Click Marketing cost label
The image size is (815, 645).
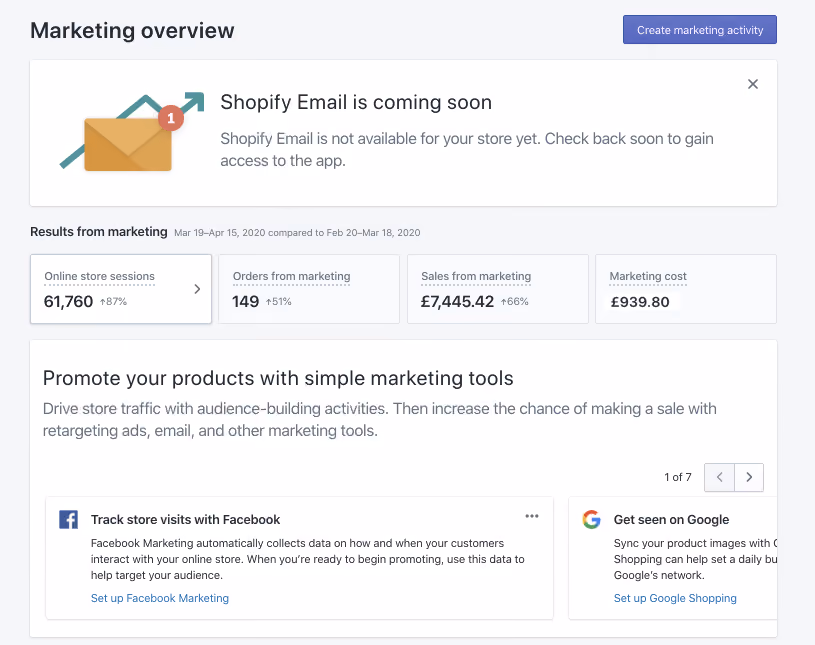tap(648, 276)
